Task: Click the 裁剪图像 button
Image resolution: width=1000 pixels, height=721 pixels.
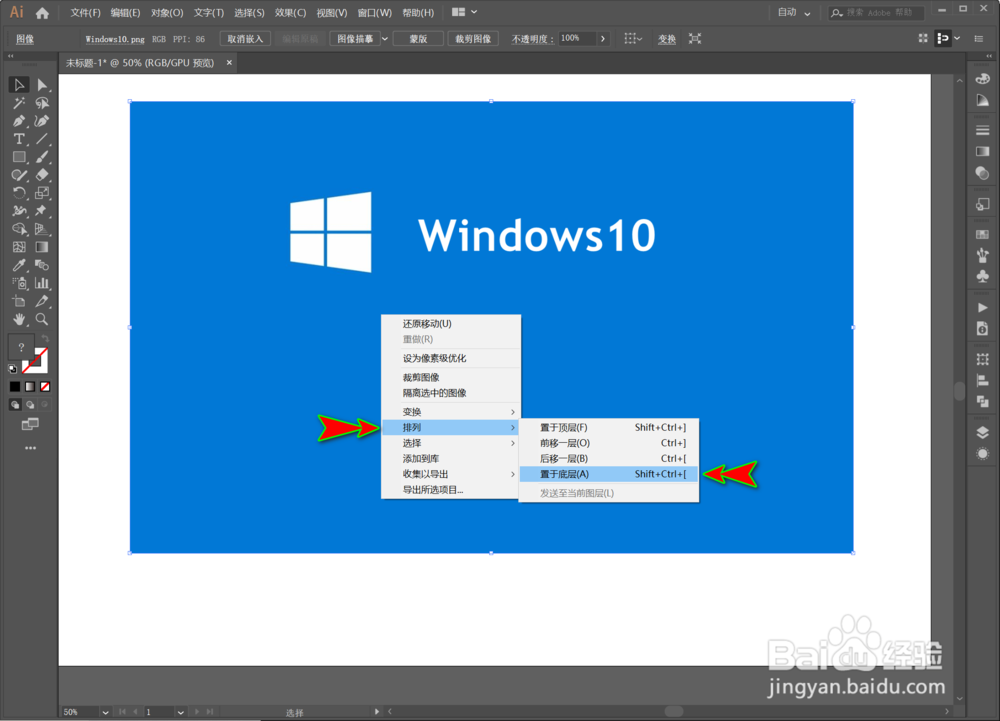Action: point(473,39)
